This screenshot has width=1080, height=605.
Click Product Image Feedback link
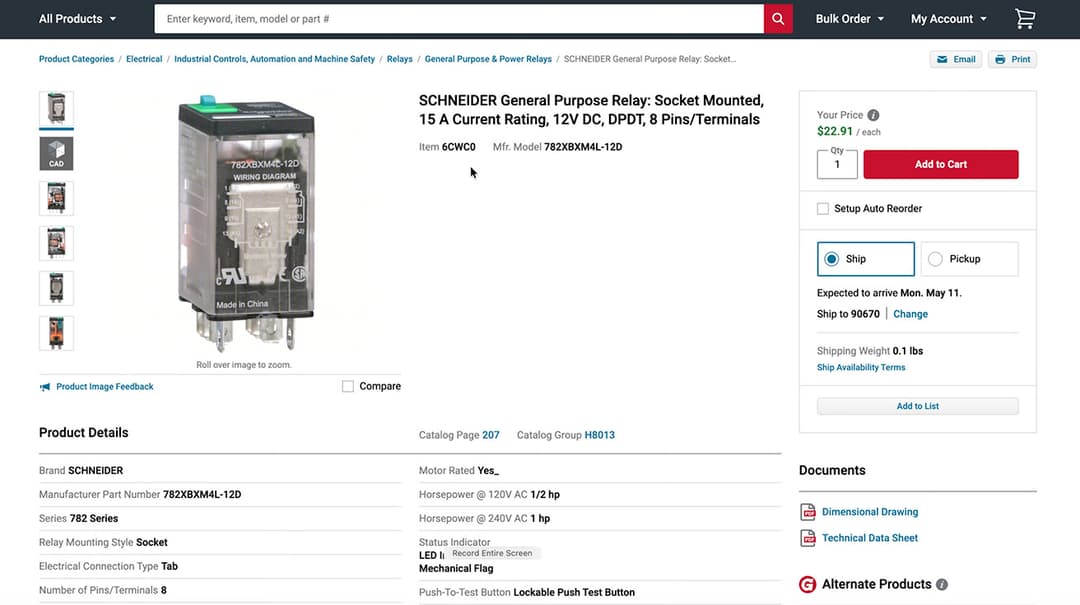105,387
